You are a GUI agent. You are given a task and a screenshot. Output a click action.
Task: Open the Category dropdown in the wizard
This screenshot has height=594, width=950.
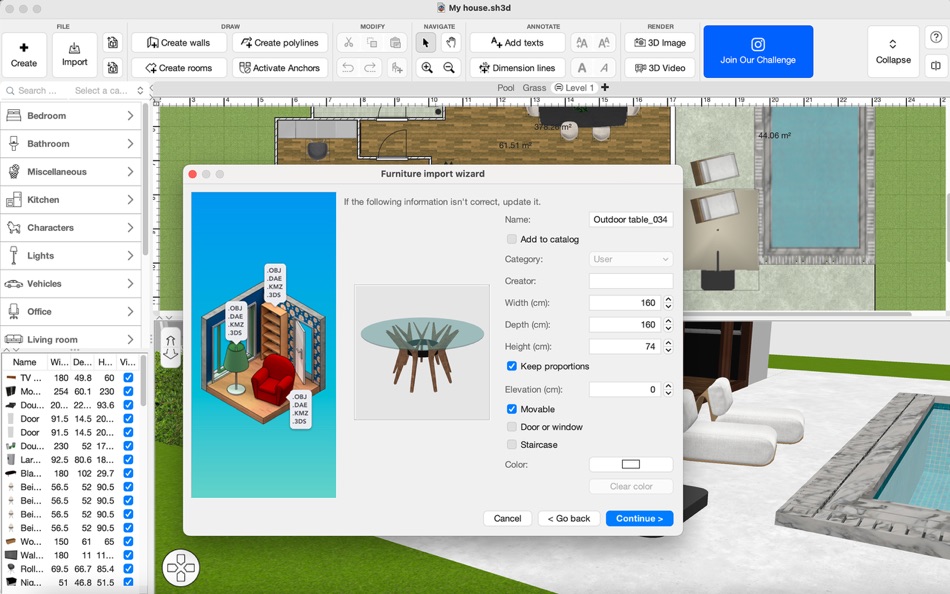630,258
